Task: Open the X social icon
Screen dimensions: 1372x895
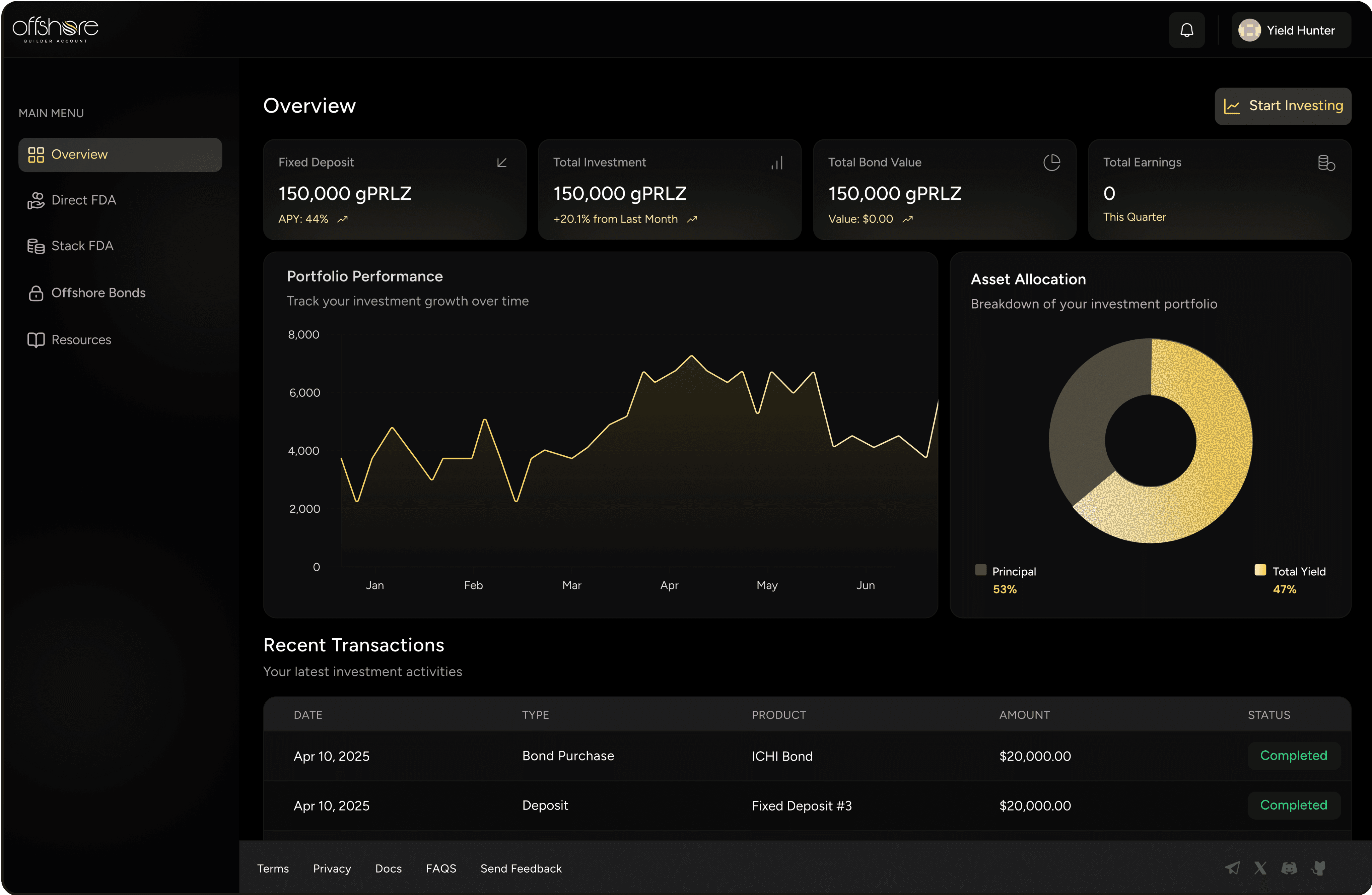Action: coord(1260,868)
